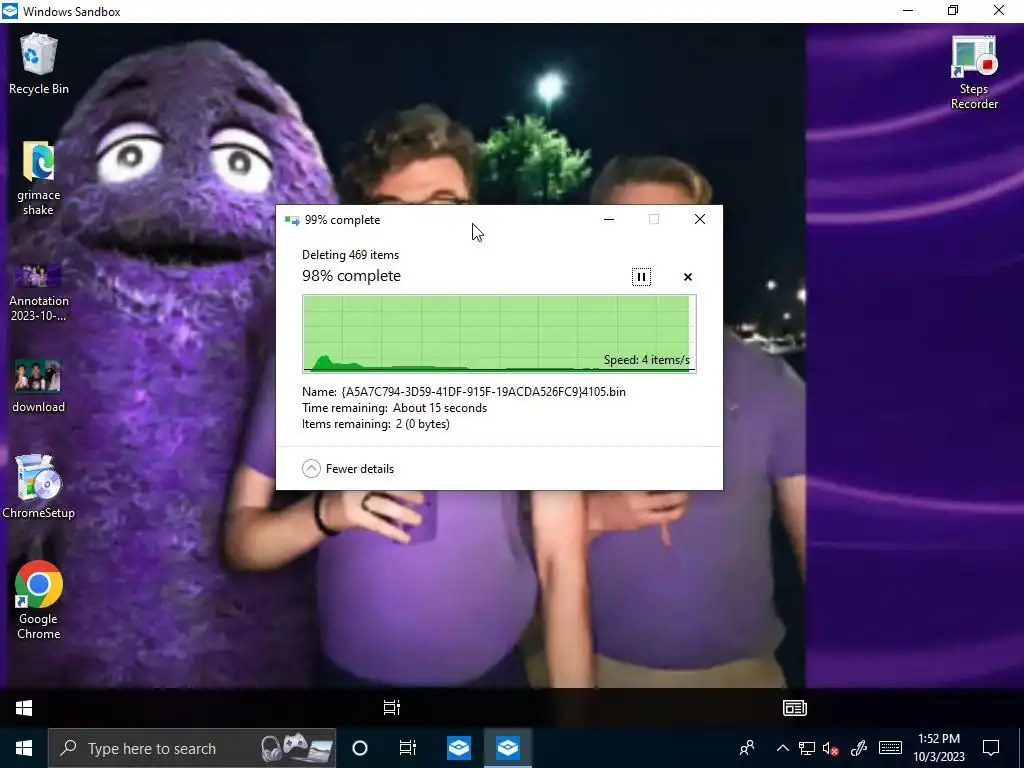
Task: Click the file name ending in 4105.bin
Action: (x=483, y=392)
